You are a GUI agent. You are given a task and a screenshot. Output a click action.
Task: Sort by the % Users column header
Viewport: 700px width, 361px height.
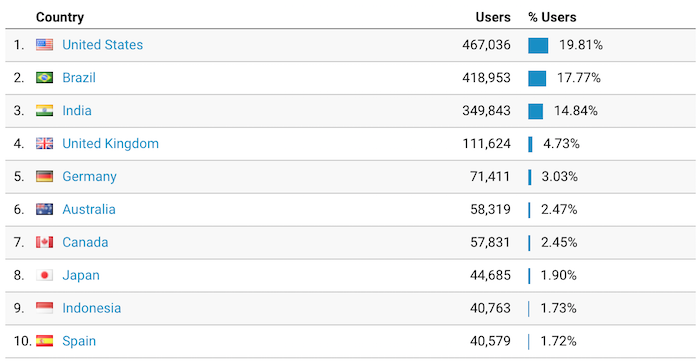pos(552,17)
